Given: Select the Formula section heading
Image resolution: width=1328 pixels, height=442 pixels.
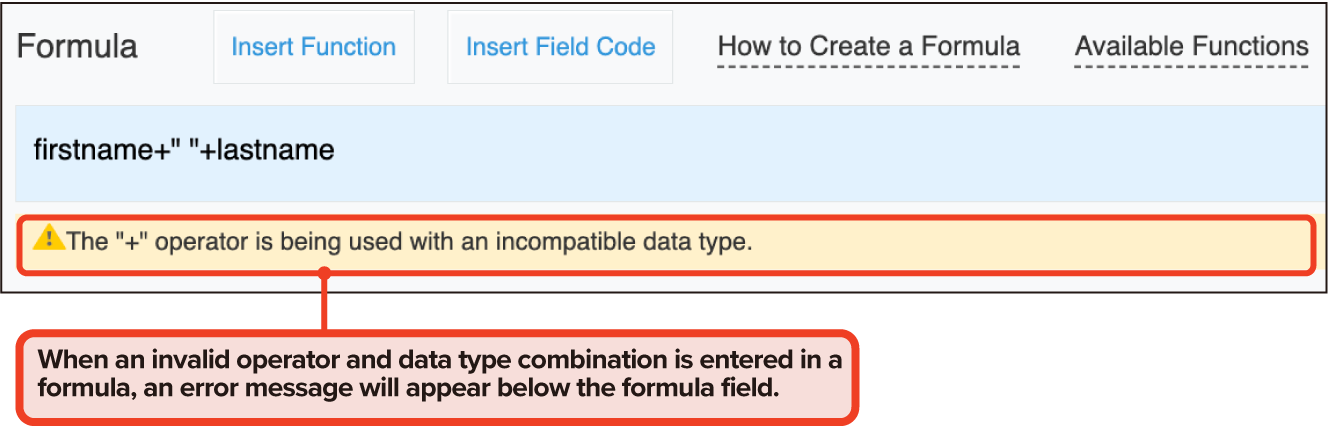Looking at the screenshot, I should click(77, 47).
